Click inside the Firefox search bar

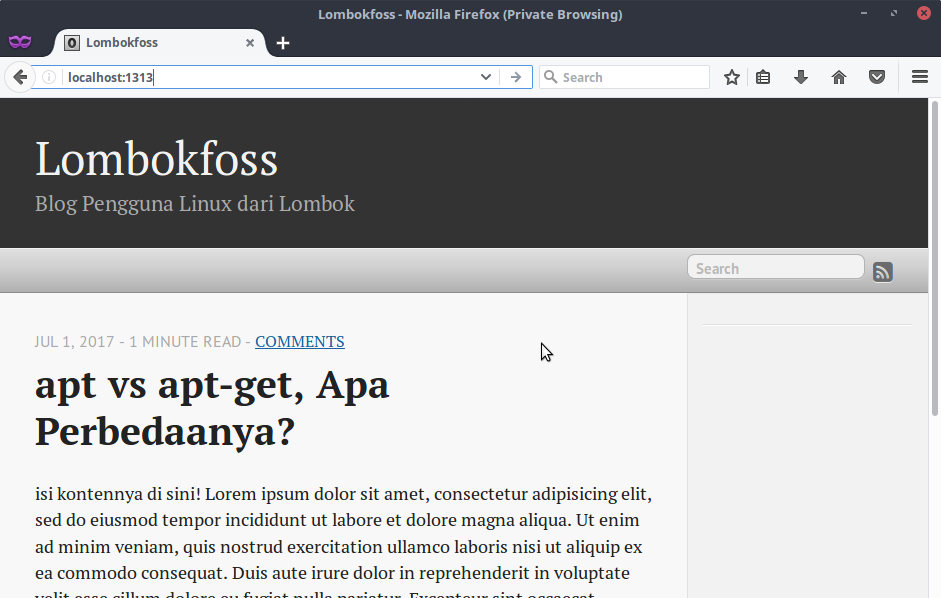tap(624, 76)
